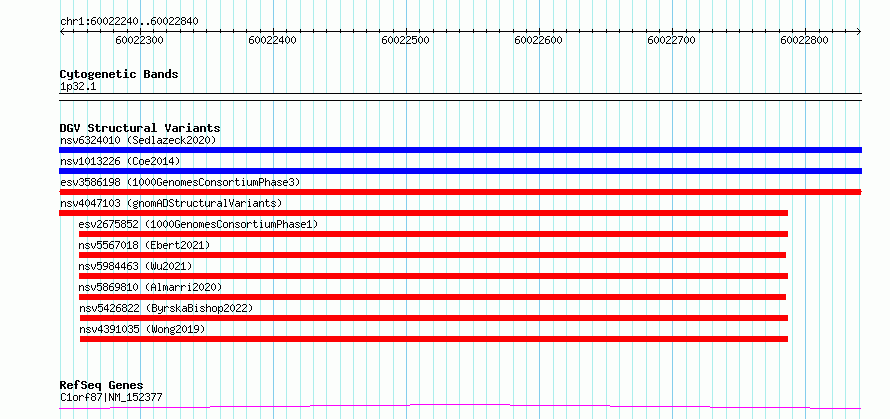
Task: Open variant label nsv5869810 (Almarri2020)
Action: [x=150, y=287]
